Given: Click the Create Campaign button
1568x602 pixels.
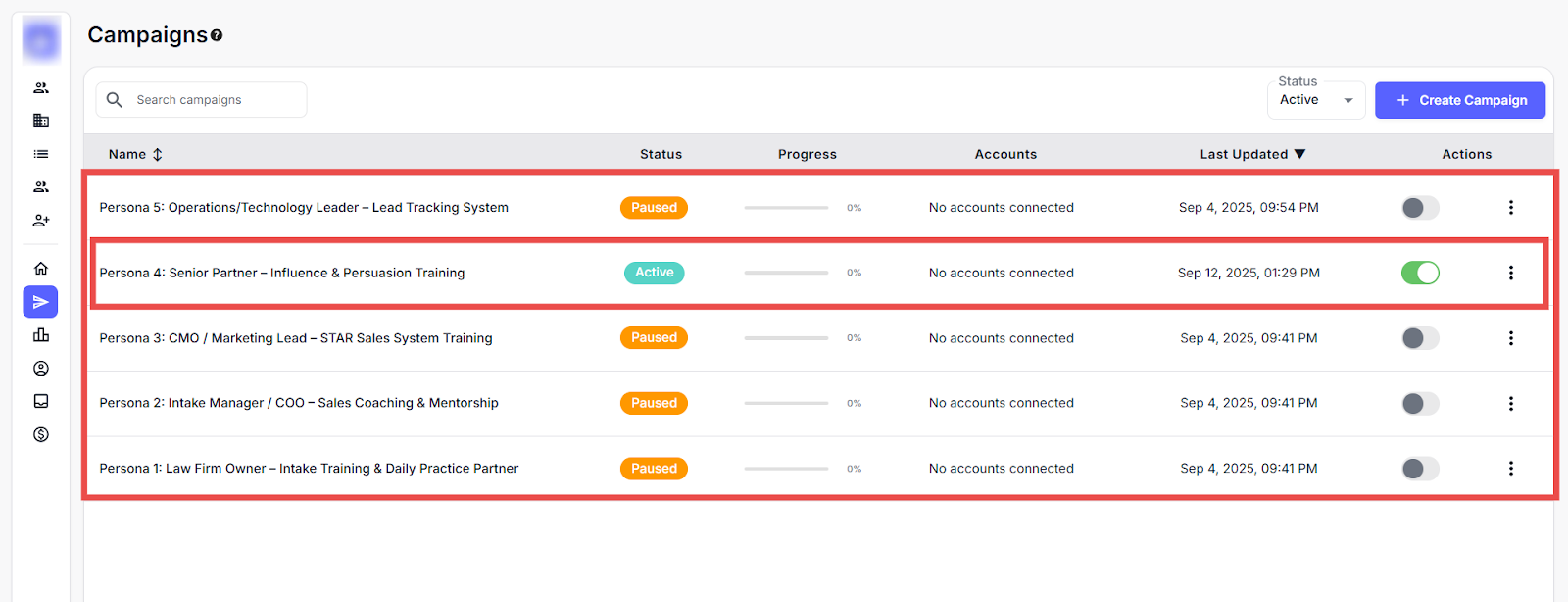Looking at the screenshot, I should [1459, 100].
